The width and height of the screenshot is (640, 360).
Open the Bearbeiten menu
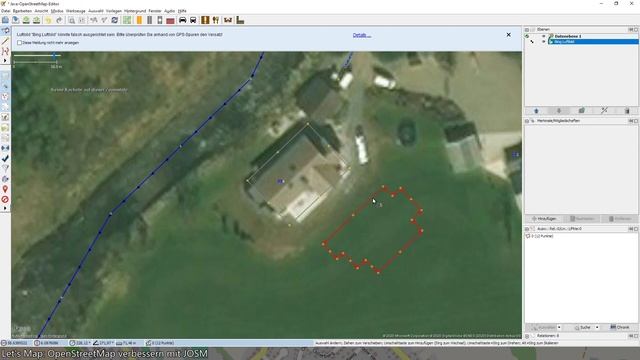22,11
